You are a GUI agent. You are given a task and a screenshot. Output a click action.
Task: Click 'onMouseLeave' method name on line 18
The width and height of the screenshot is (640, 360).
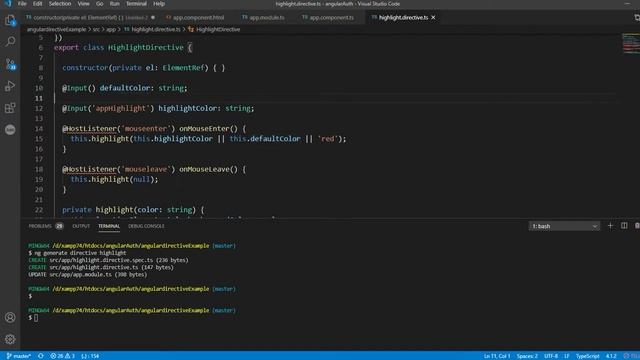point(204,169)
